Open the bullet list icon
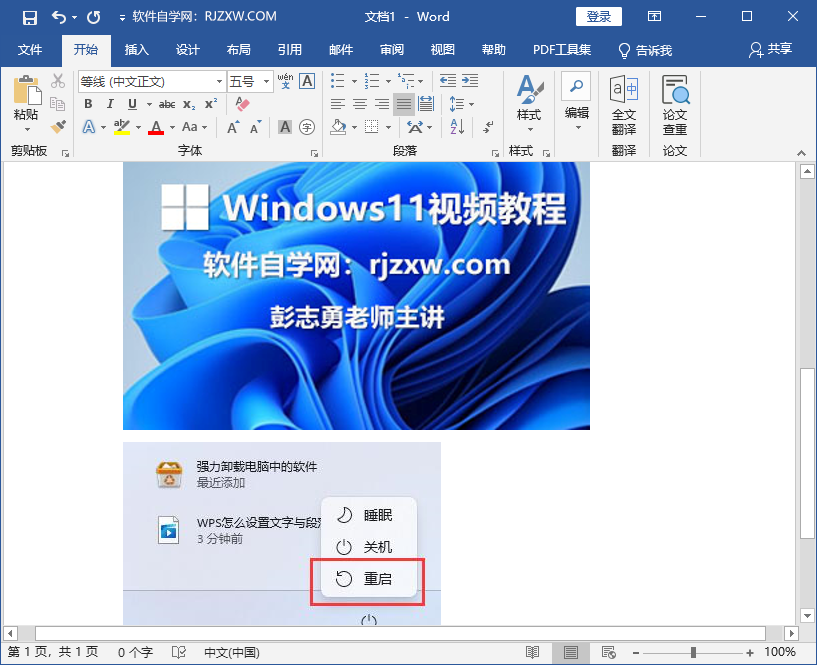Screen dimensions: 817x665 (x=336, y=80)
